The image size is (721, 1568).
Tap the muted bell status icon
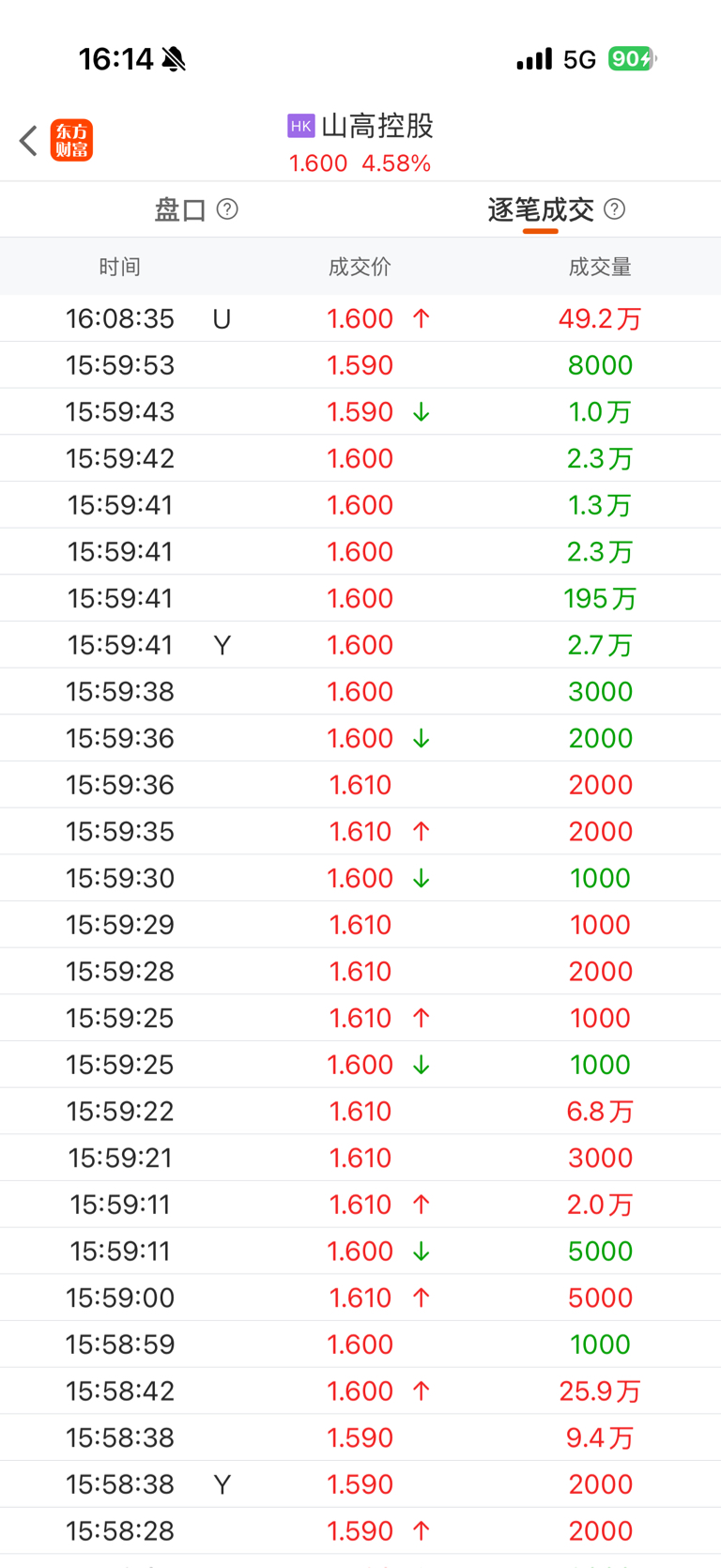coord(174,60)
